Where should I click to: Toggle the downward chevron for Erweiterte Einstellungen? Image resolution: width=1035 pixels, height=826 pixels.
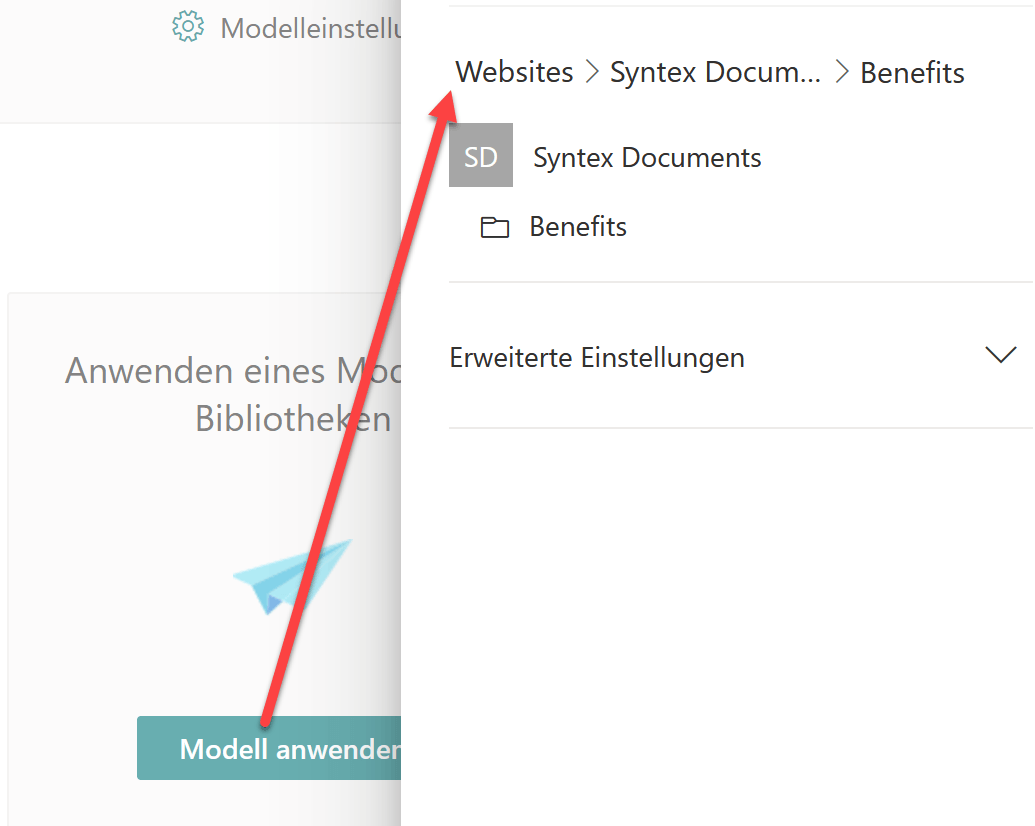tap(1001, 355)
